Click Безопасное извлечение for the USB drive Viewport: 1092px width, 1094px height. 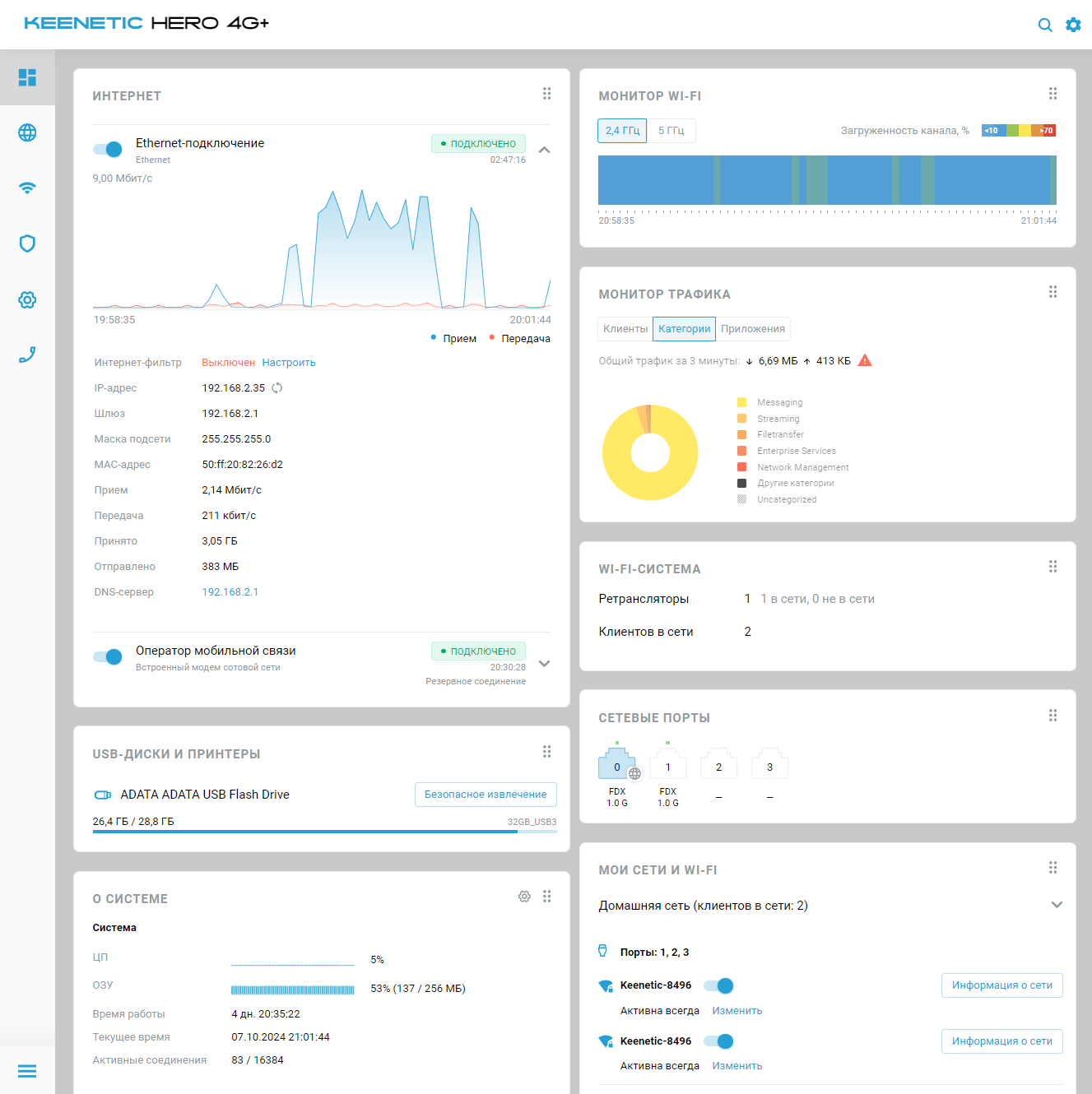(486, 794)
